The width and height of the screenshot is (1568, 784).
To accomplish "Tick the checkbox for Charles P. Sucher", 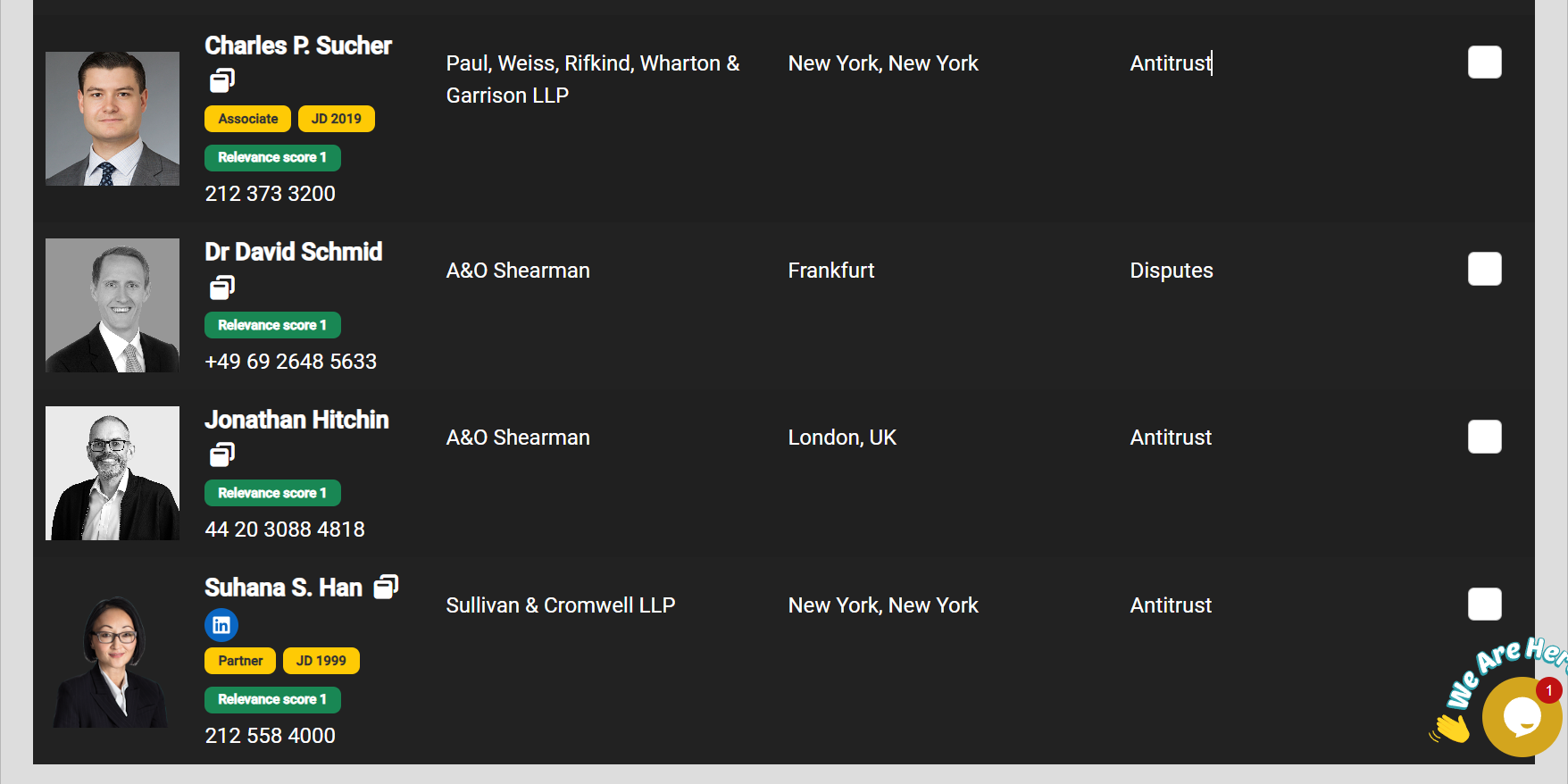I will (x=1485, y=63).
